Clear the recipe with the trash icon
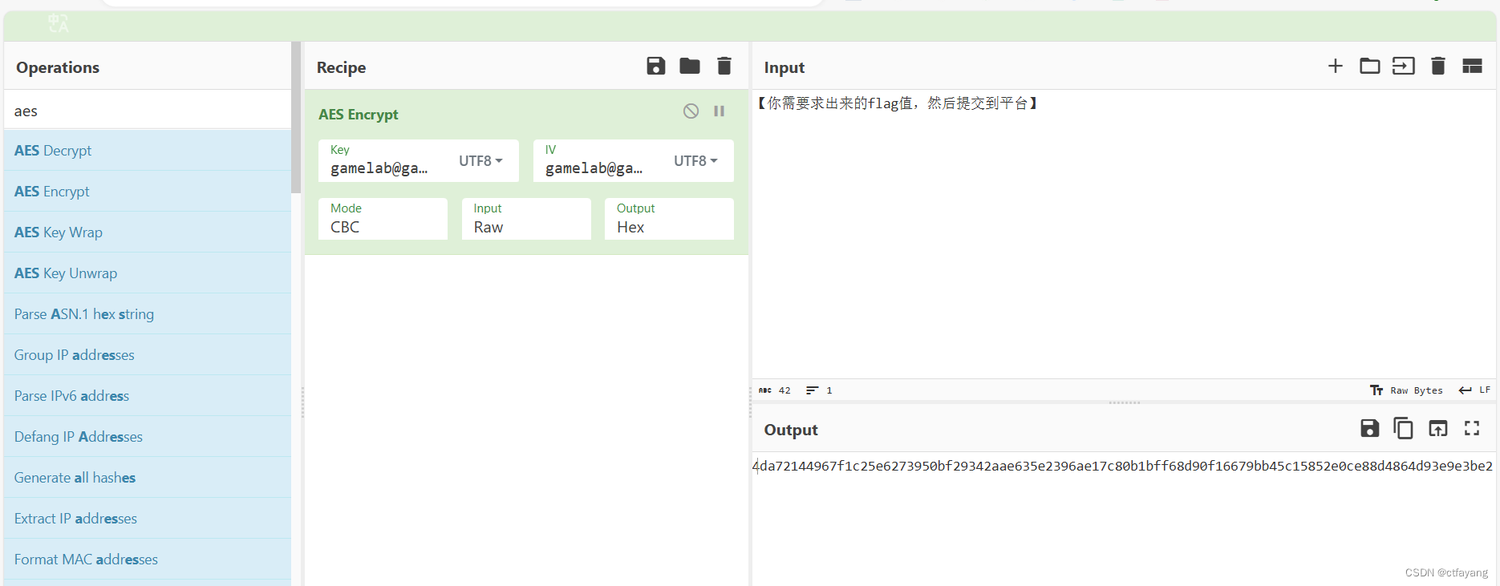The image size is (1500, 586). pos(724,66)
